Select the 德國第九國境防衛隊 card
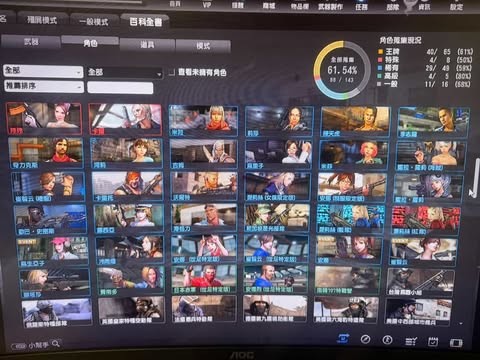Viewport: 480px width, 360px height. (275, 309)
